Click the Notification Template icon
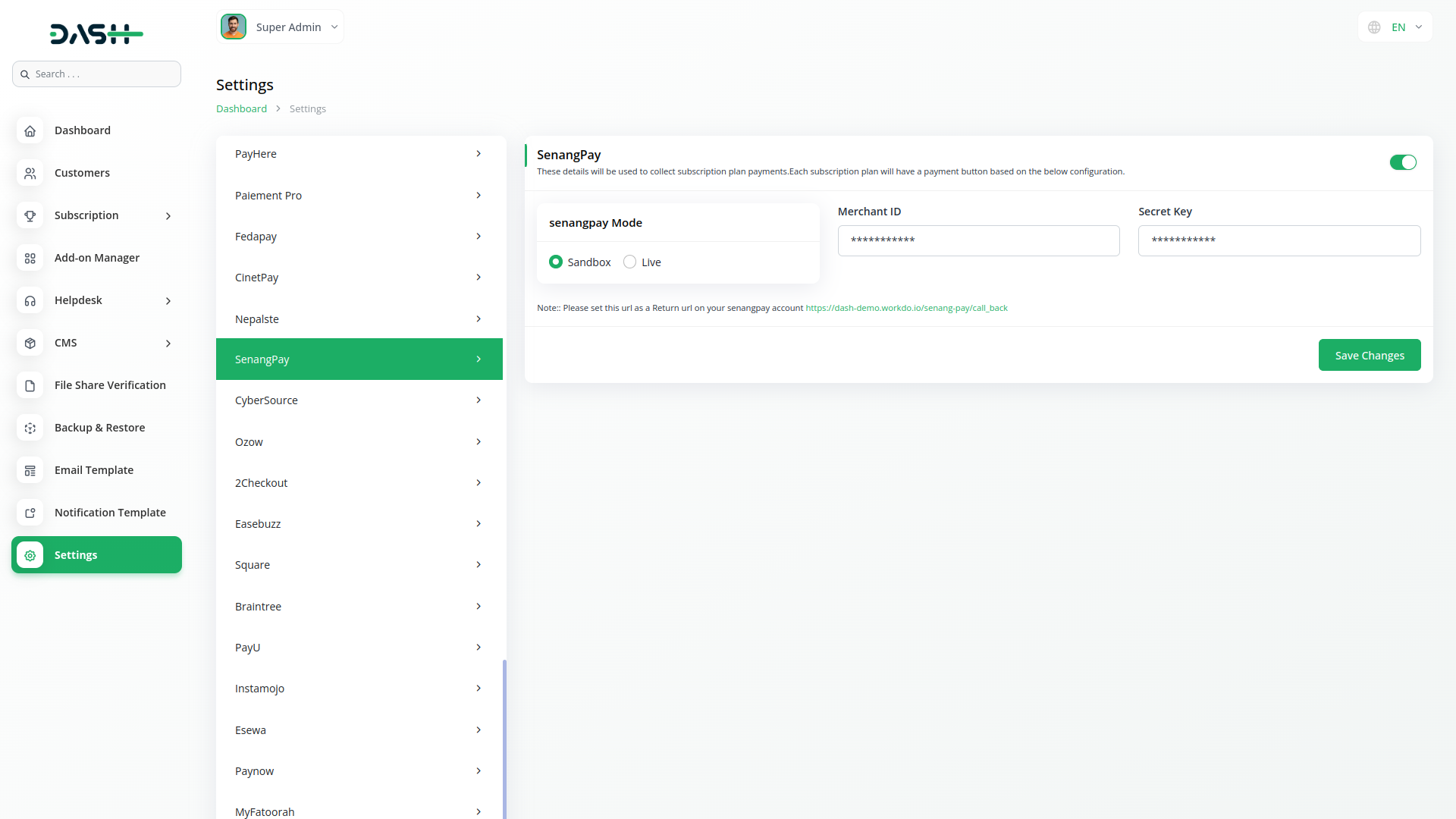The height and width of the screenshot is (819, 1456). (30, 513)
